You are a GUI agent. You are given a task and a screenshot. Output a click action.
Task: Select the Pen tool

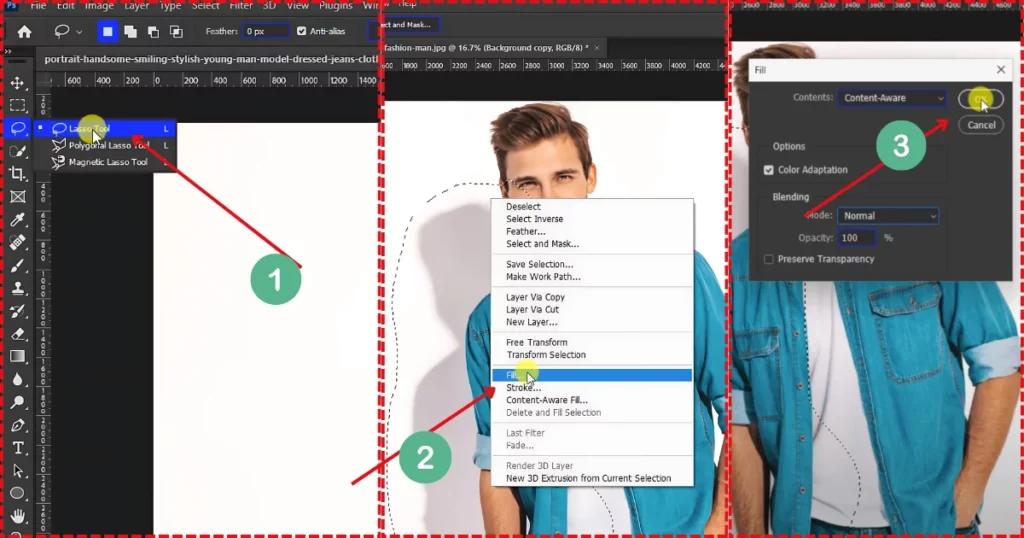pyautogui.click(x=18, y=425)
